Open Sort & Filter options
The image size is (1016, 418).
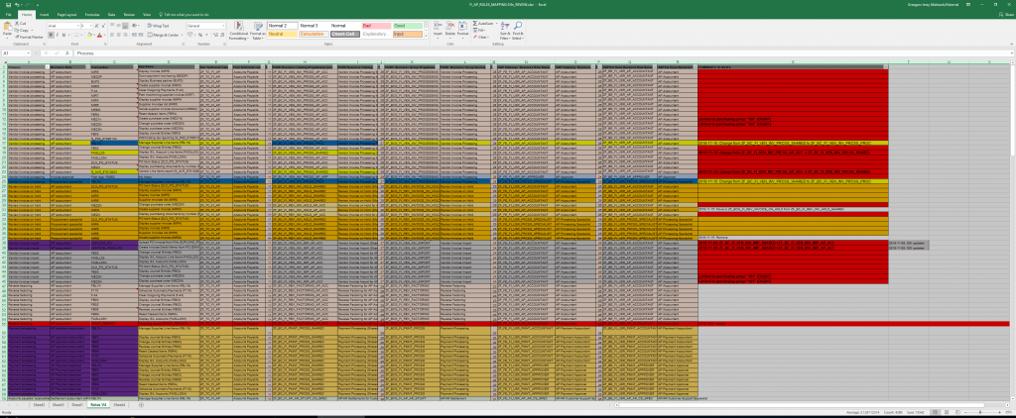[x=505, y=30]
